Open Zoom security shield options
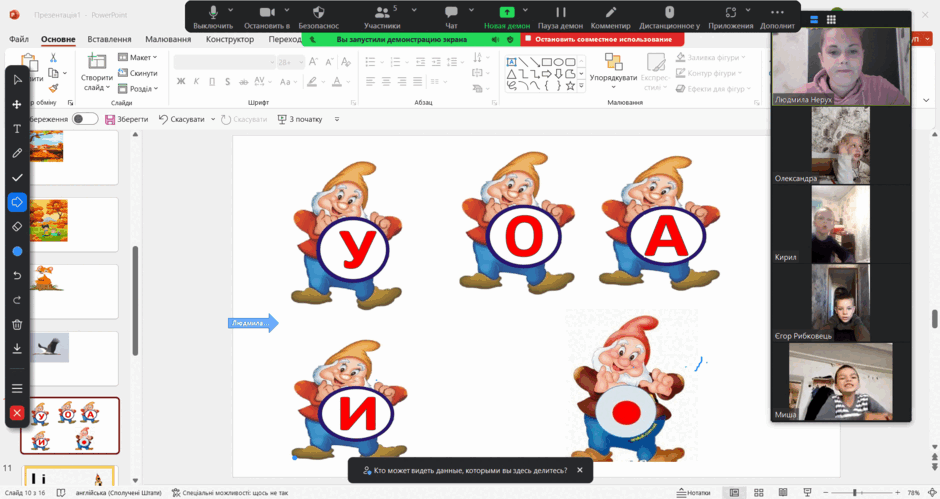The width and height of the screenshot is (940, 499). pos(319,17)
